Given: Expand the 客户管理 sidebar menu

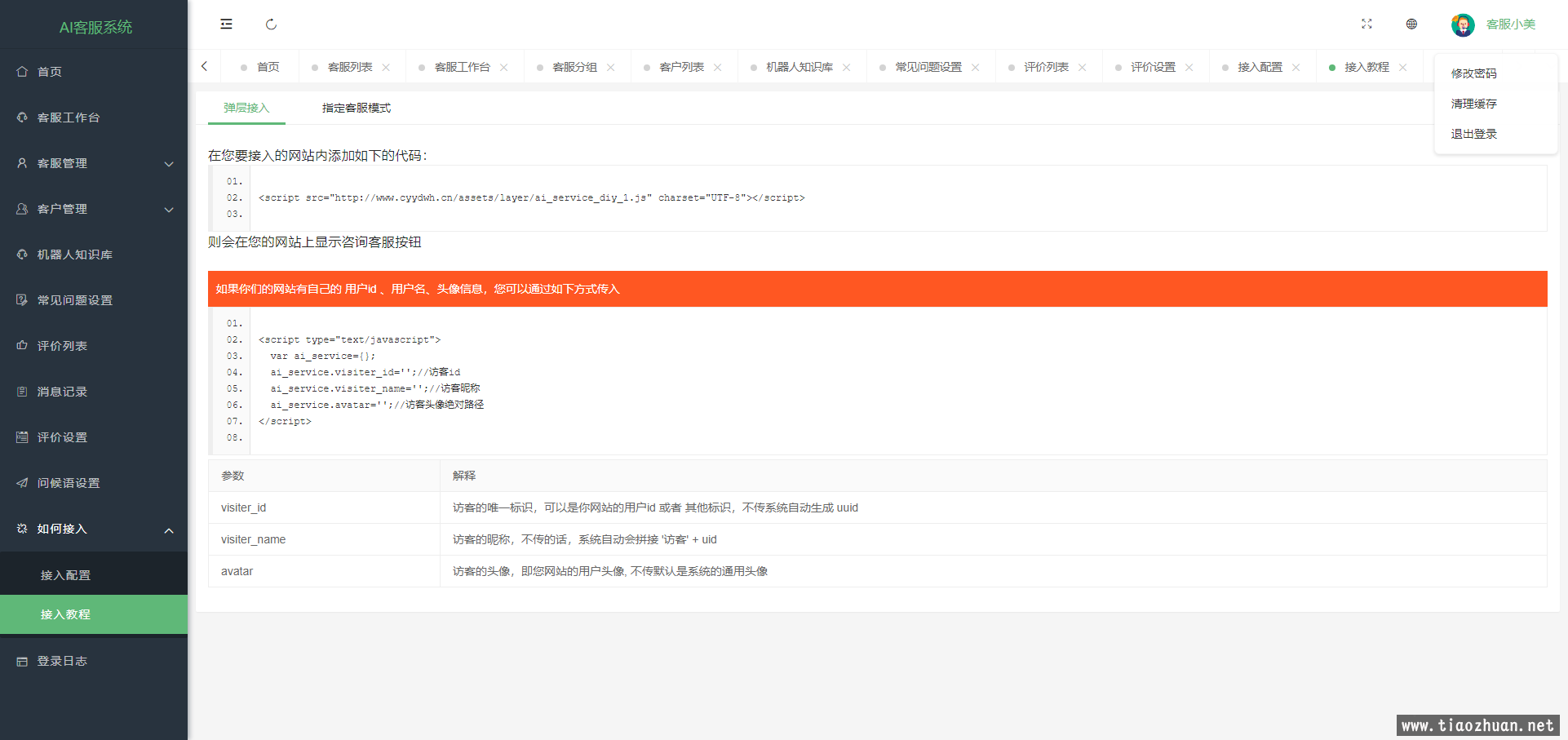Looking at the screenshot, I should click(x=94, y=209).
